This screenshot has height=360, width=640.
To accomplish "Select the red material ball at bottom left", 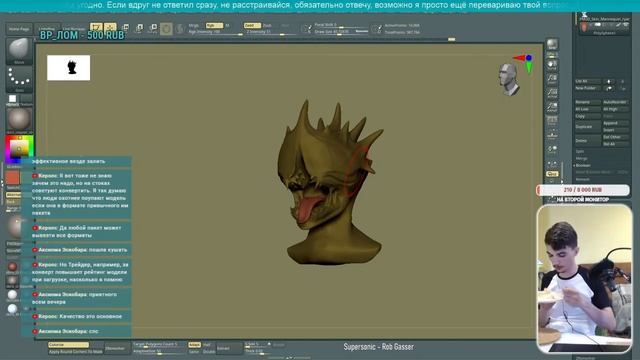I will tap(12, 267).
